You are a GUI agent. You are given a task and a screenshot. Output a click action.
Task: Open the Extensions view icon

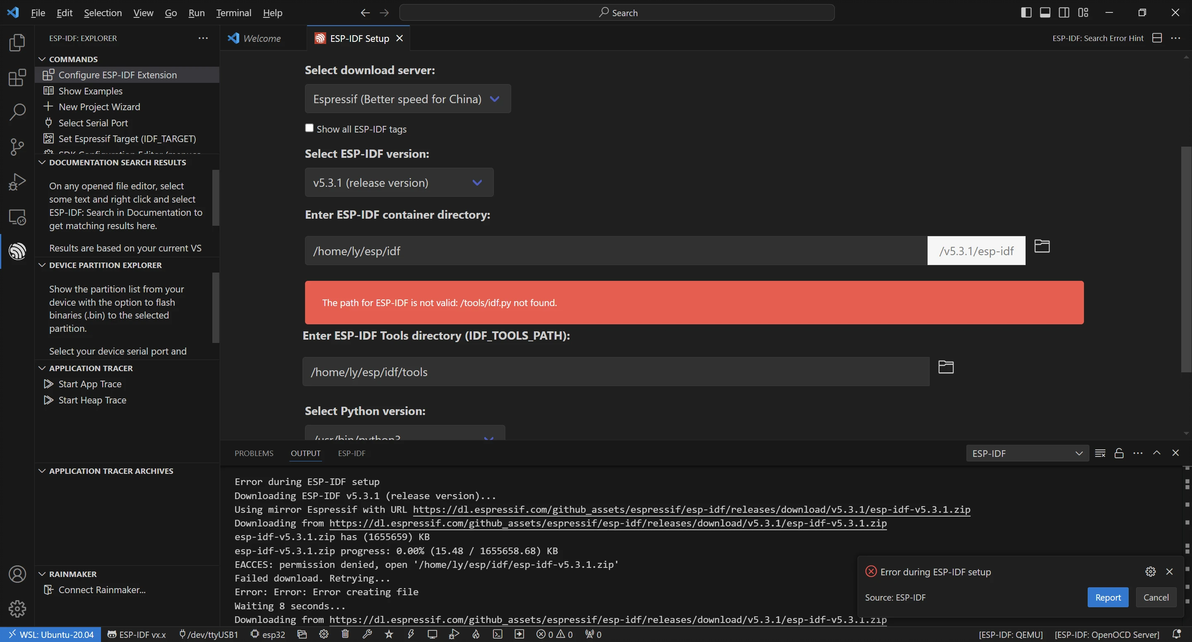pyautogui.click(x=17, y=77)
